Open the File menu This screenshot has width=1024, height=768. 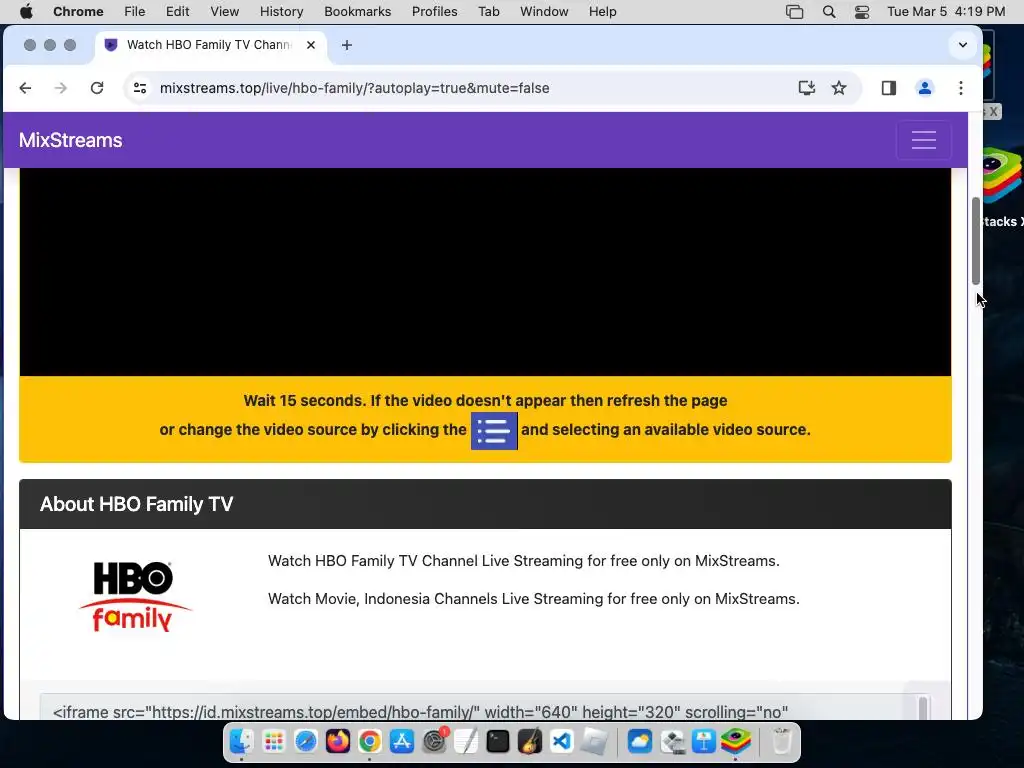coord(135,12)
